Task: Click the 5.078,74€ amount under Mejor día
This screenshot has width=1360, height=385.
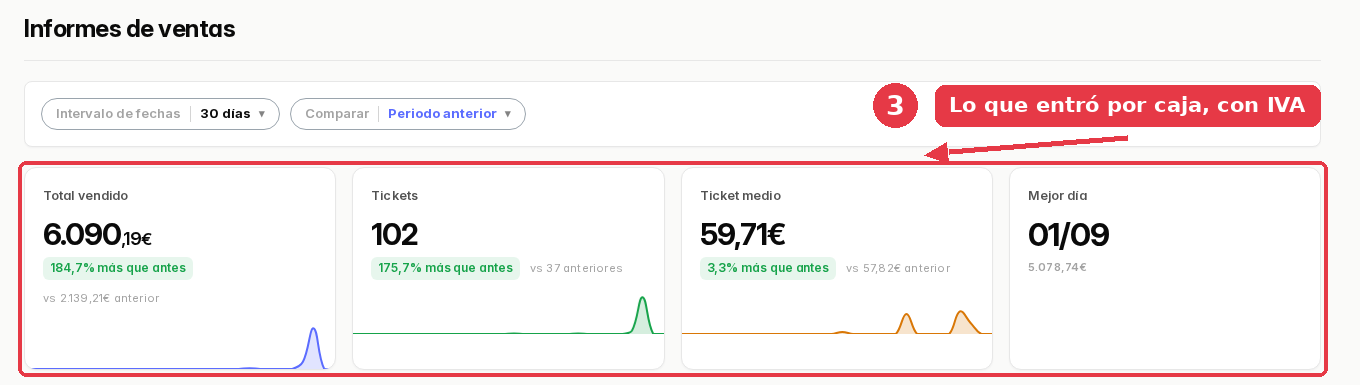Action: tap(1057, 267)
